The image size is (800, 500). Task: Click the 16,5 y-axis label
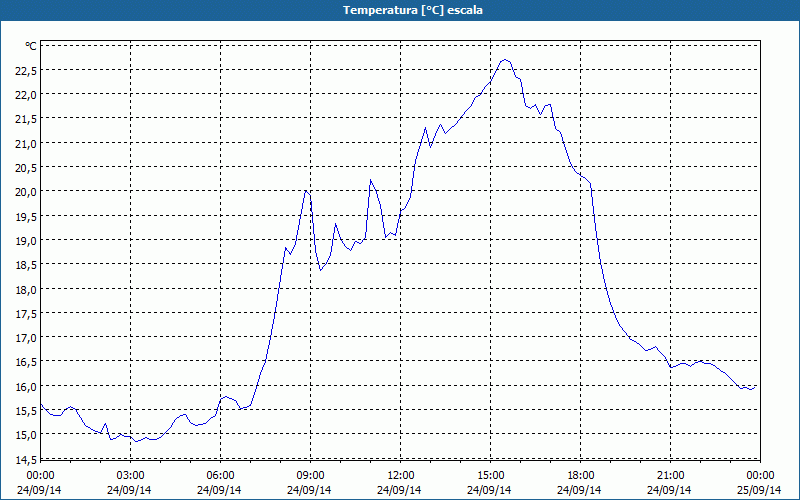[x=26, y=362]
